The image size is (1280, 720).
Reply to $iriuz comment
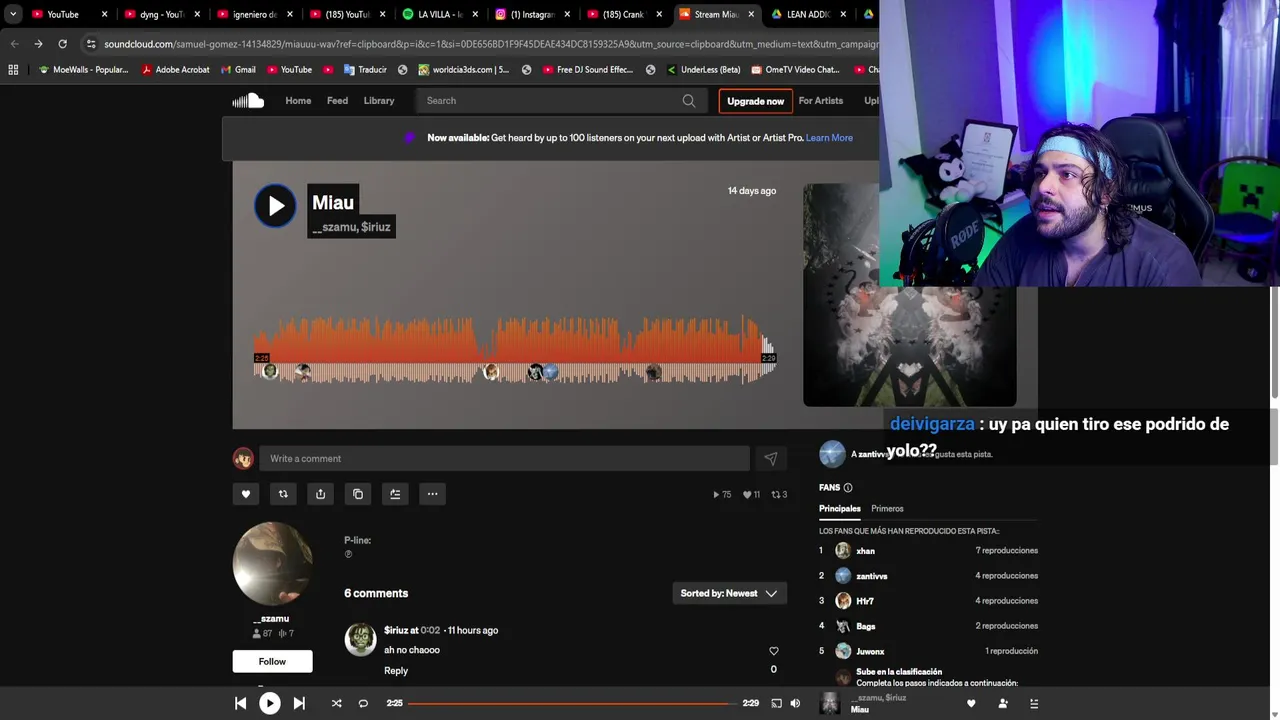pos(396,671)
